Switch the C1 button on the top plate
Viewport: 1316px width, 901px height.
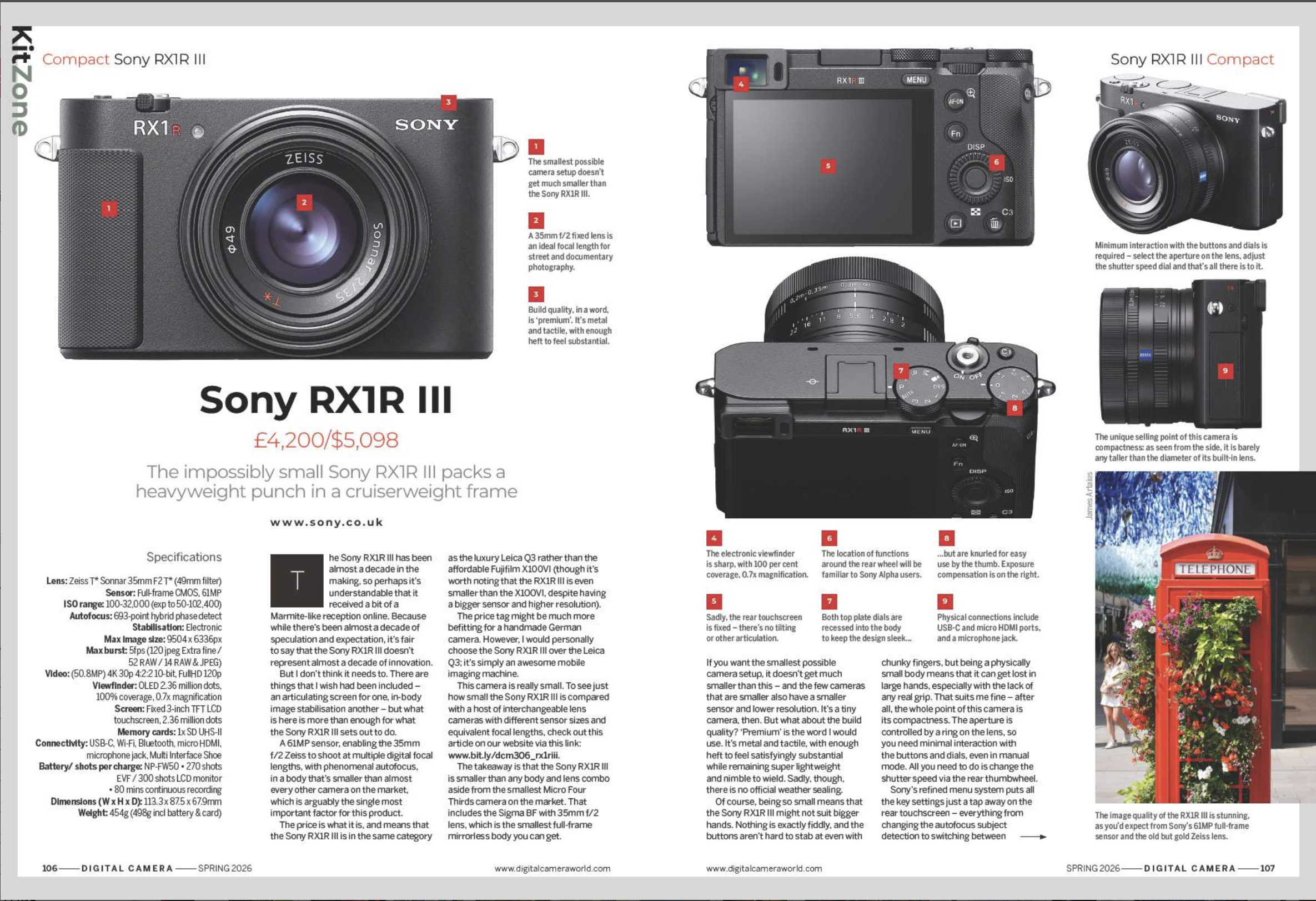point(1007,354)
